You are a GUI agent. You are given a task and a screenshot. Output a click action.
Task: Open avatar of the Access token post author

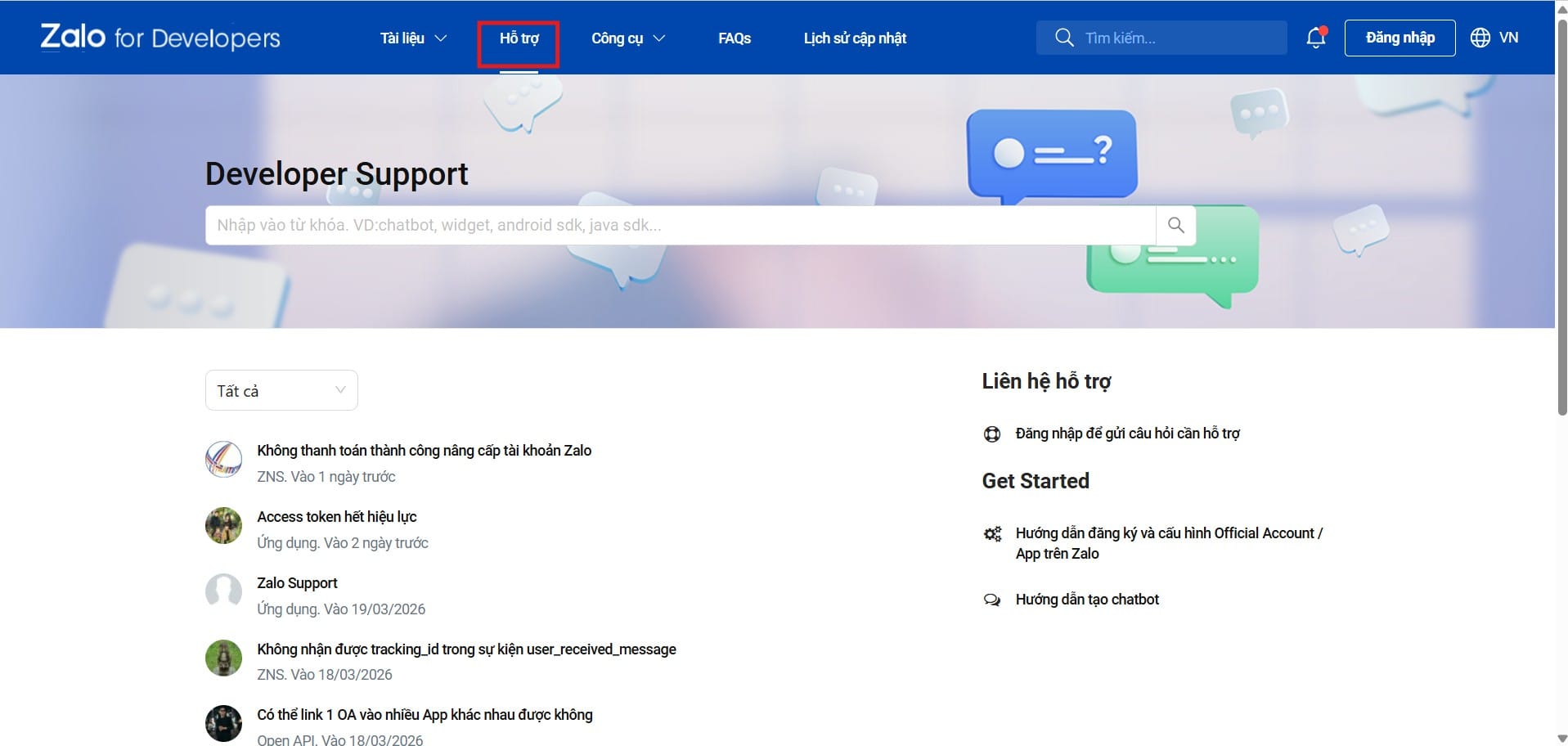223,525
